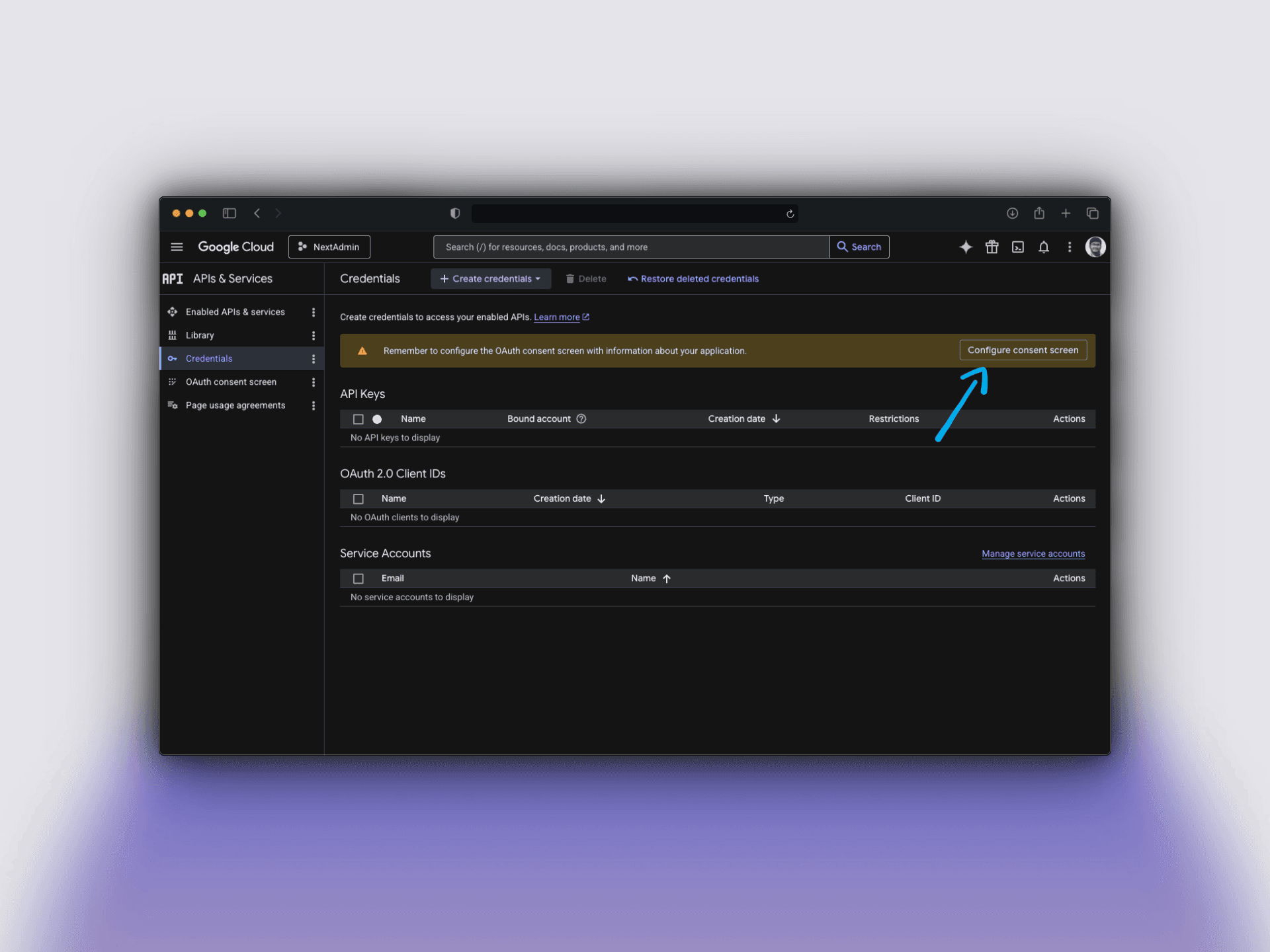The width and height of the screenshot is (1270, 952).
Task: Click Restore deleted credentials
Action: pos(693,278)
